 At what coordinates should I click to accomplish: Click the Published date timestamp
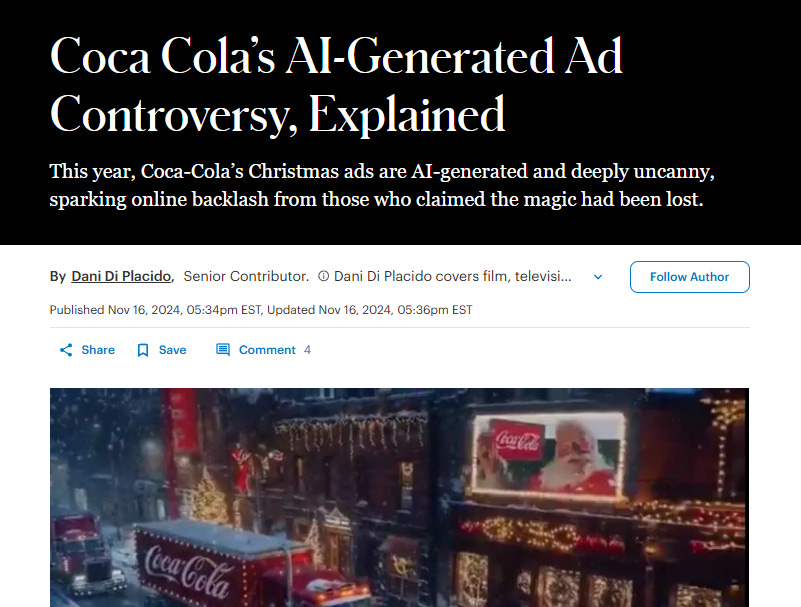tap(155, 310)
